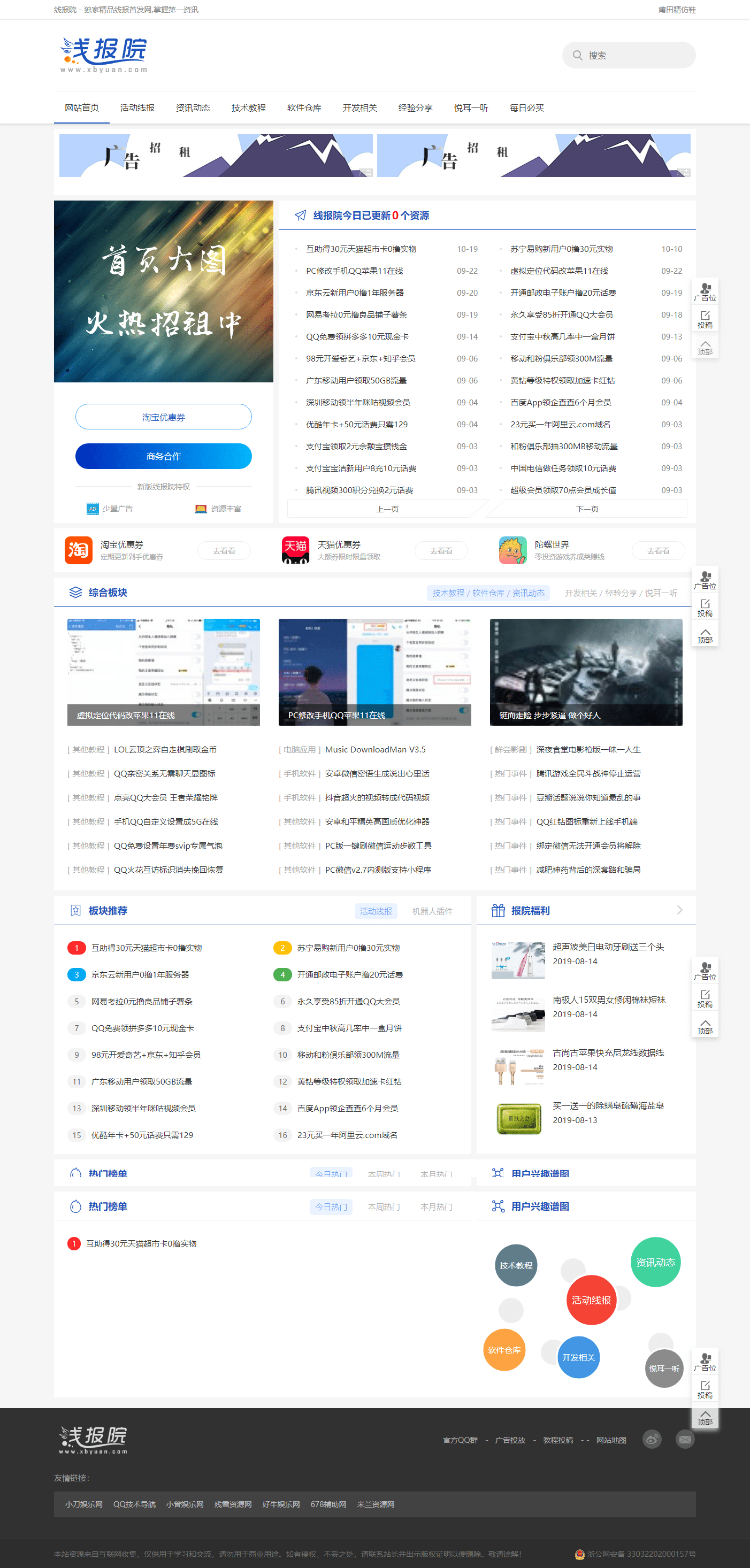Screen dimensions: 750x1568
Task: Go to previous page with 上一页
Action: pyautogui.click(x=387, y=509)
